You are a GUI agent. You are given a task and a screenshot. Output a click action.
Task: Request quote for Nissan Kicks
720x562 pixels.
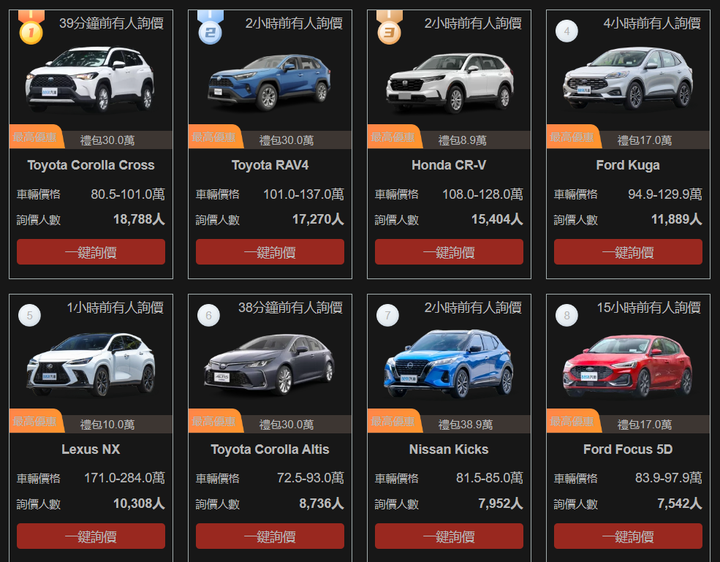click(449, 536)
